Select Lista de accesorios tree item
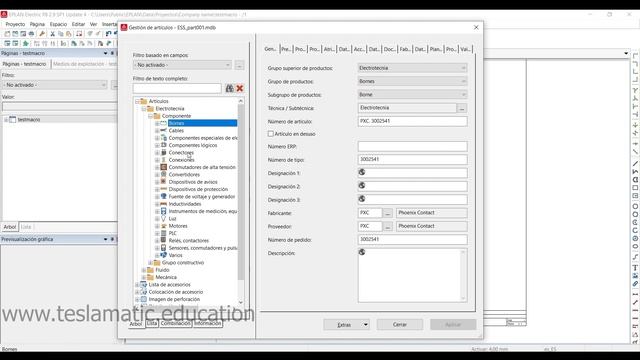This screenshot has height=360, width=640. click(x=169, y=284)
